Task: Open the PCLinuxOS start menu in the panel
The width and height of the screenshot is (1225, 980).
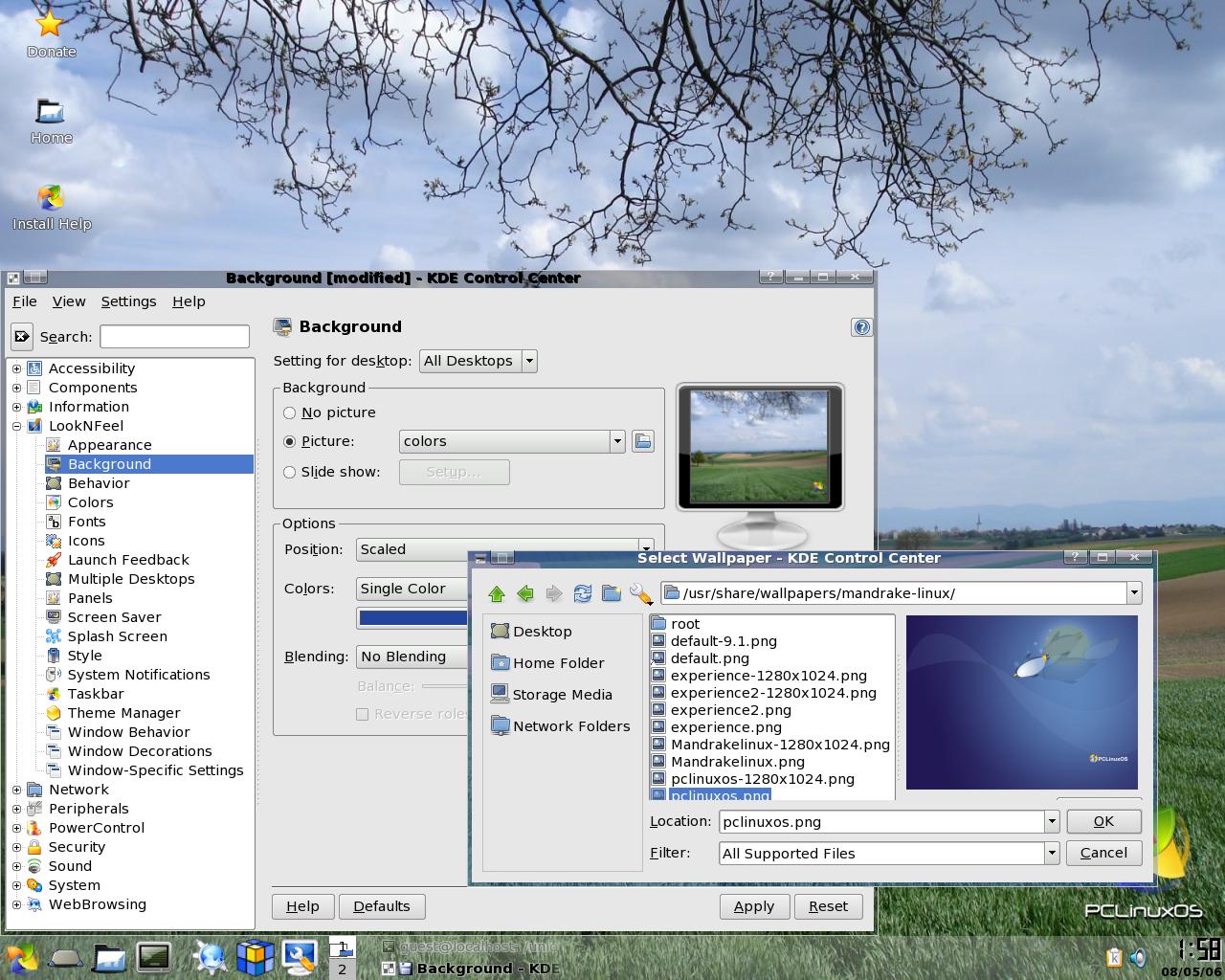Action: (x=21, y=957)
